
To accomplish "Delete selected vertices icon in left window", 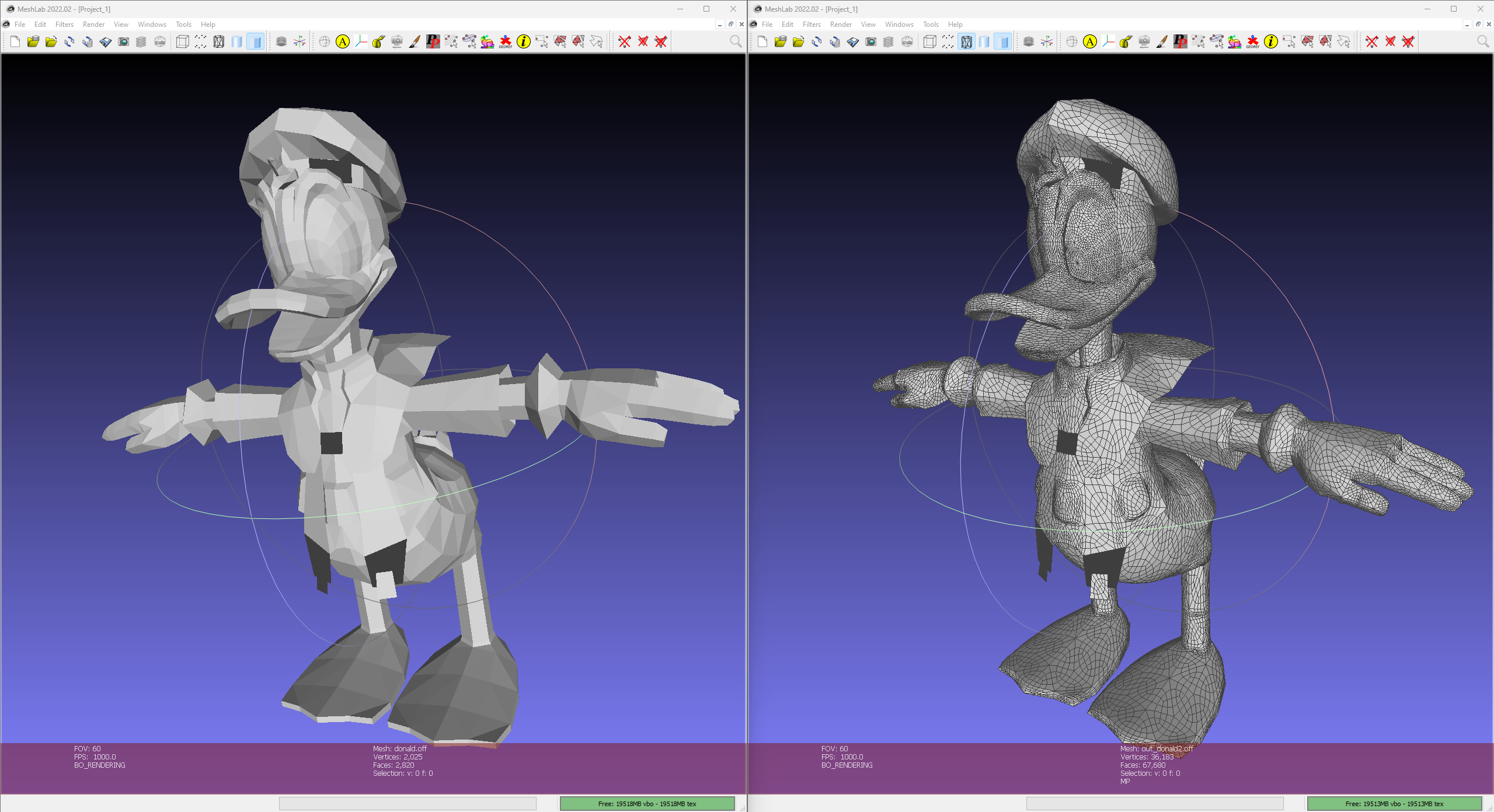I will [625, 41].
